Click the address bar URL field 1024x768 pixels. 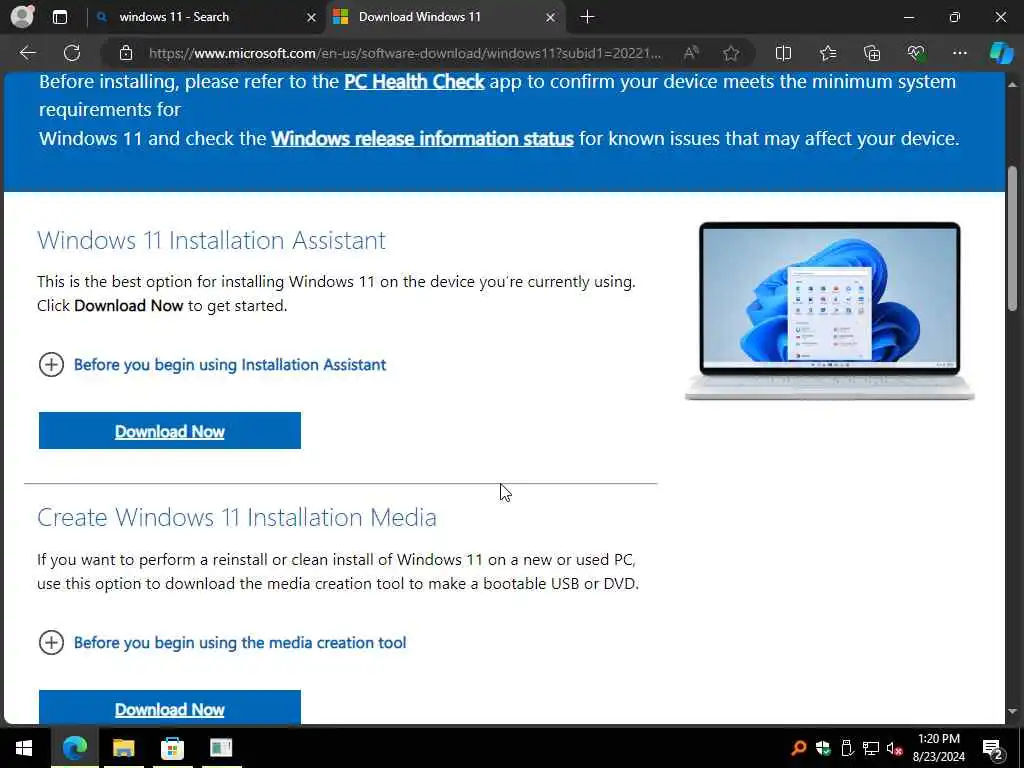pyautogui.click(x=405, y=53)
